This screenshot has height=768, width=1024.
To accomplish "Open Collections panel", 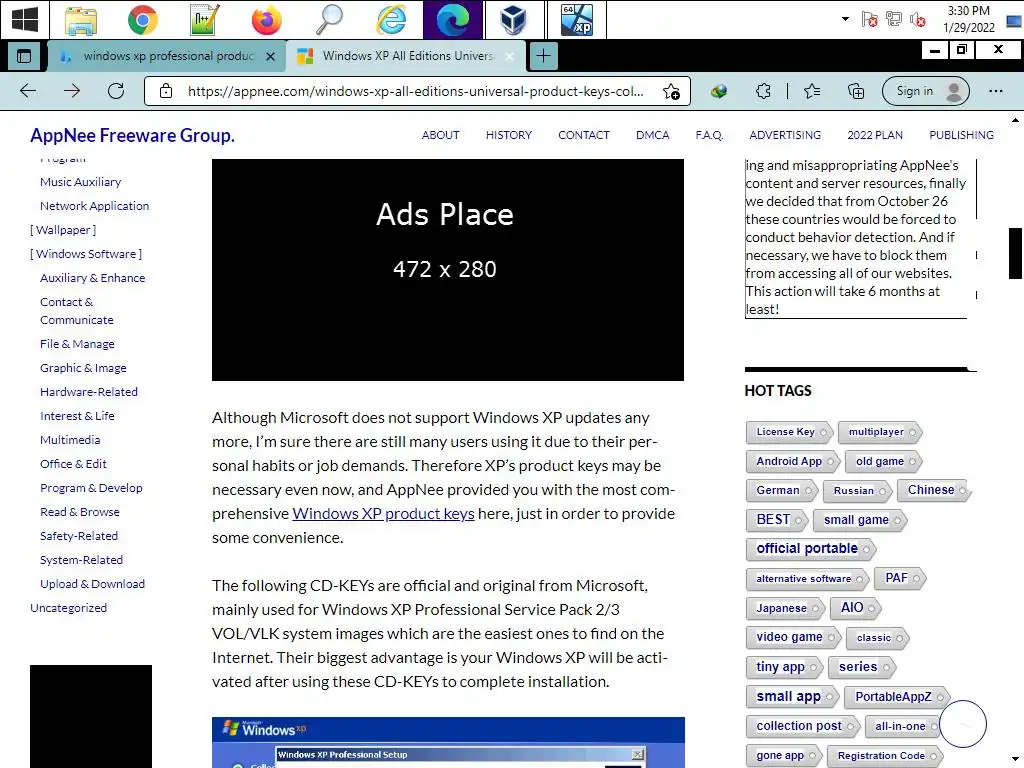I will pyautogui.click(x=856, y=91).
